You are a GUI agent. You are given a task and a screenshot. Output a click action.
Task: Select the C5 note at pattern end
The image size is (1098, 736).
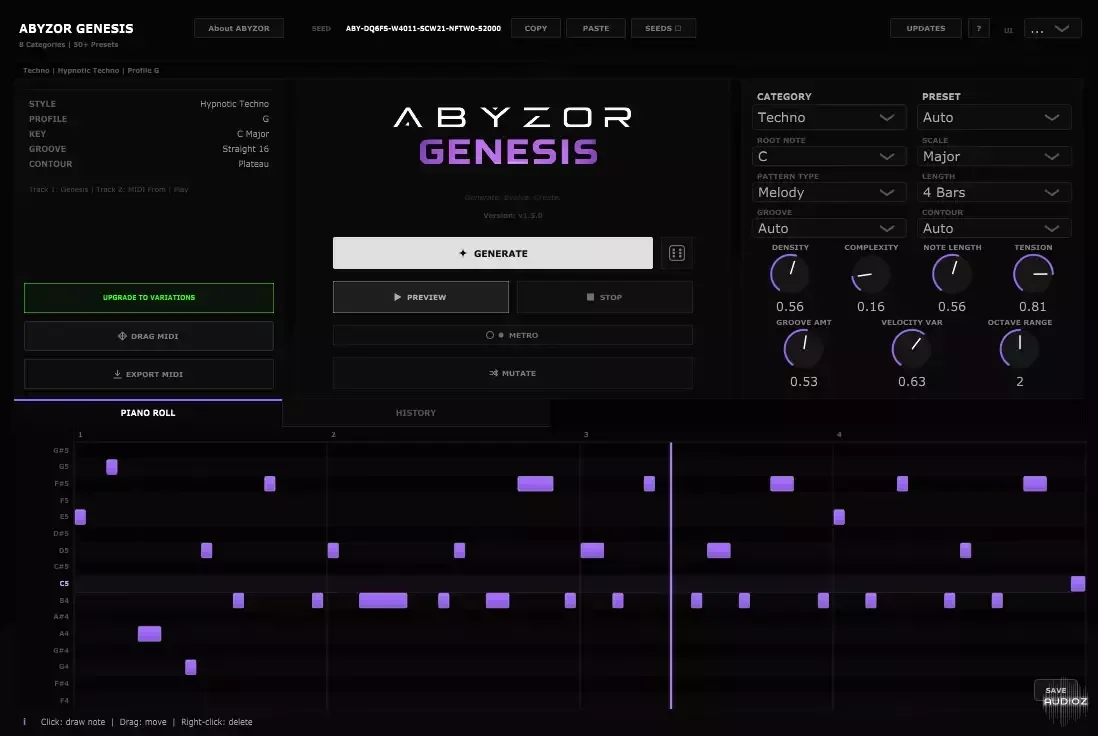(x=1078, y=583)
